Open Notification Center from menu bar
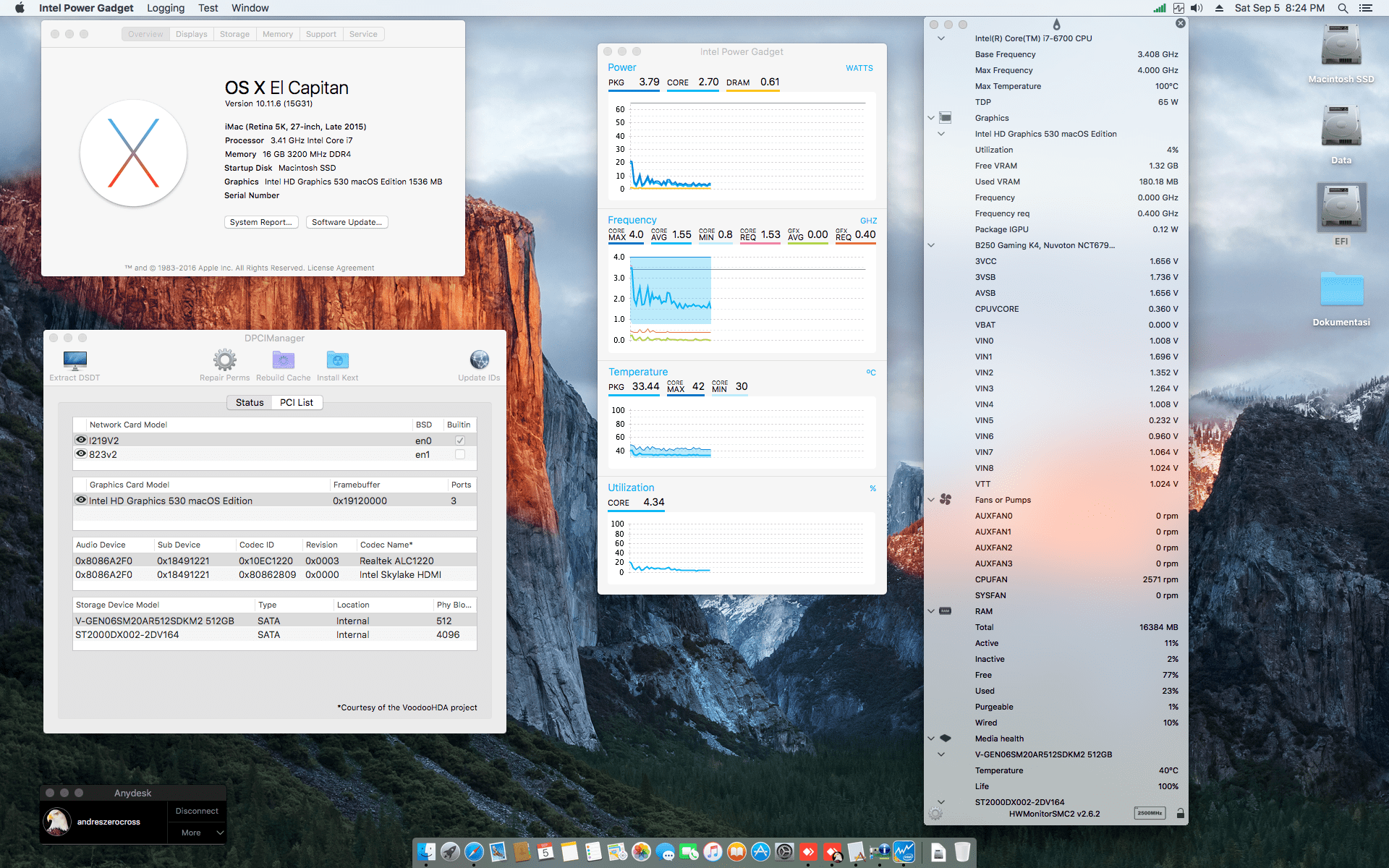1389x868 pixels. [x=1366, y=8]
